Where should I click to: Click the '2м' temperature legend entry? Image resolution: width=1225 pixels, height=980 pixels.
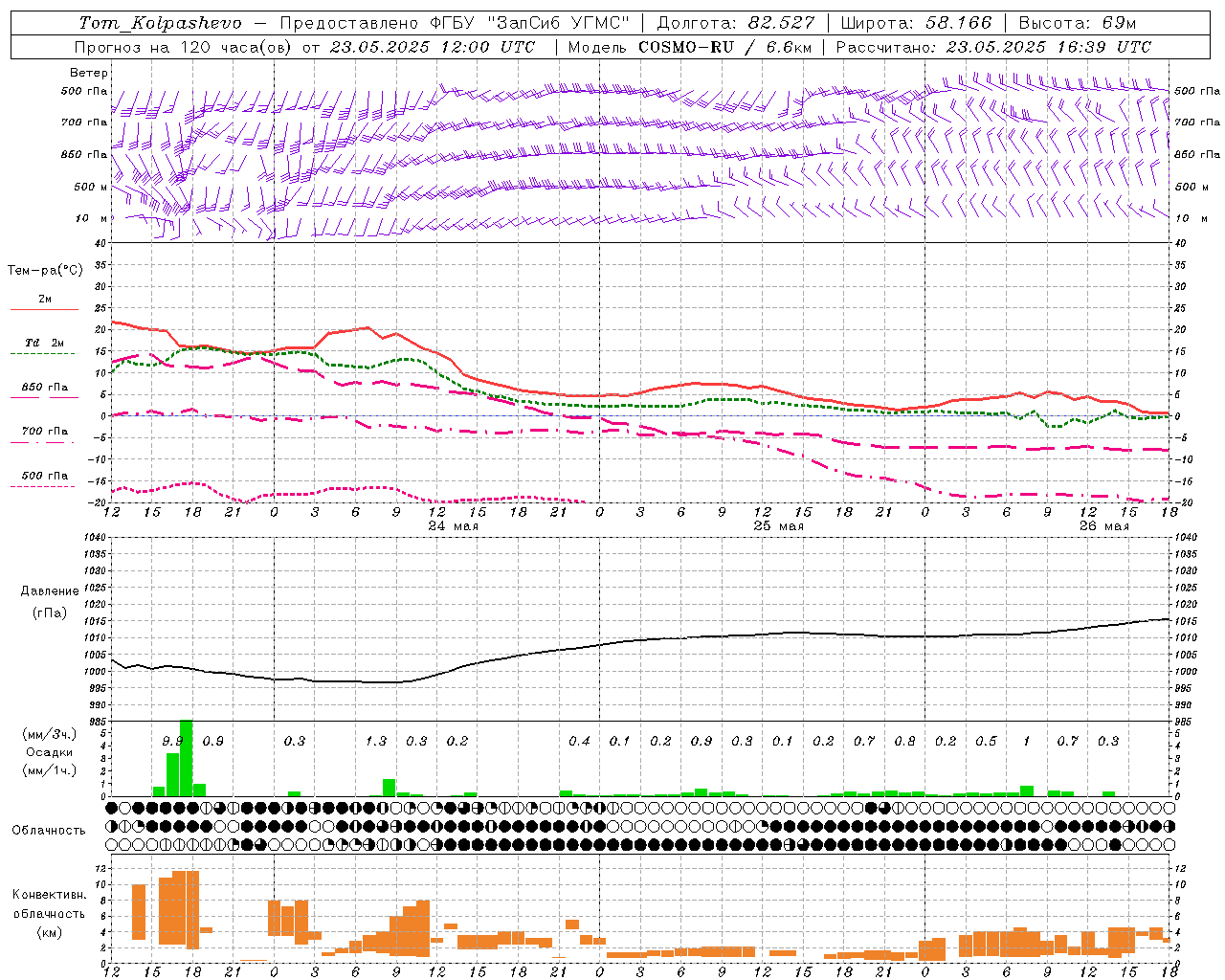[45, 299]
